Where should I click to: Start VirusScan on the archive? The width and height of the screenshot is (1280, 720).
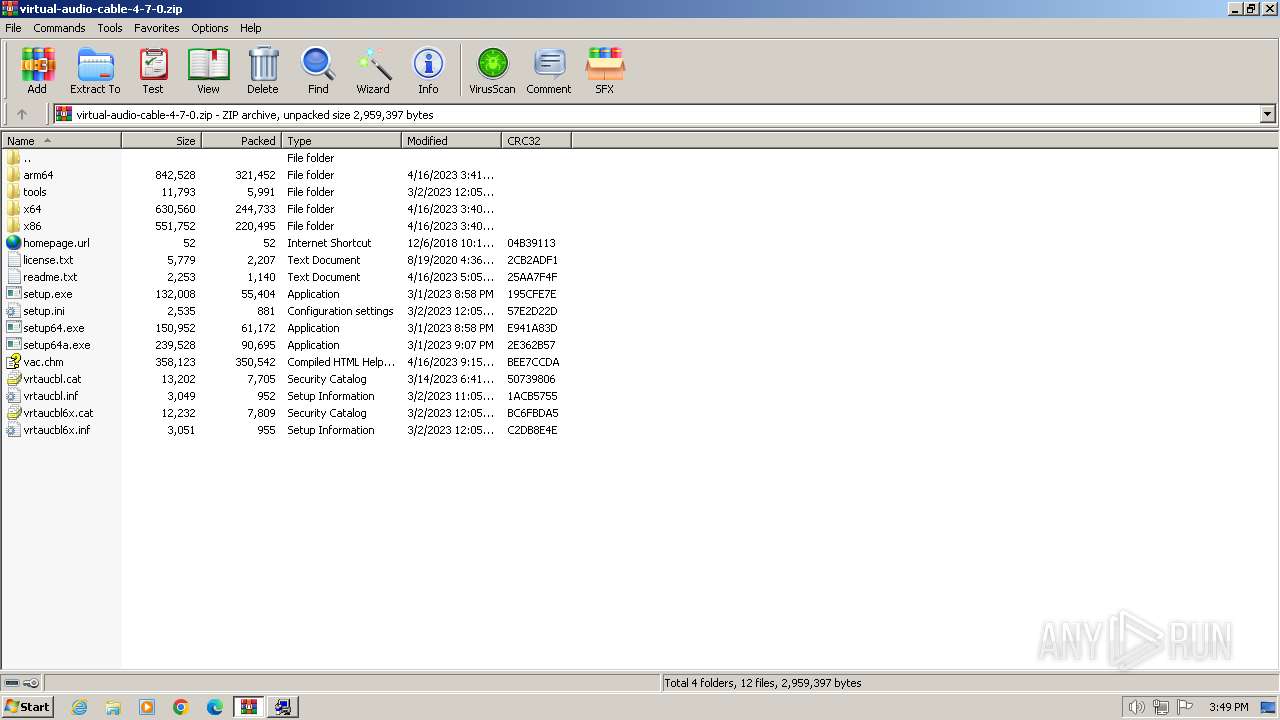point(492,65)
